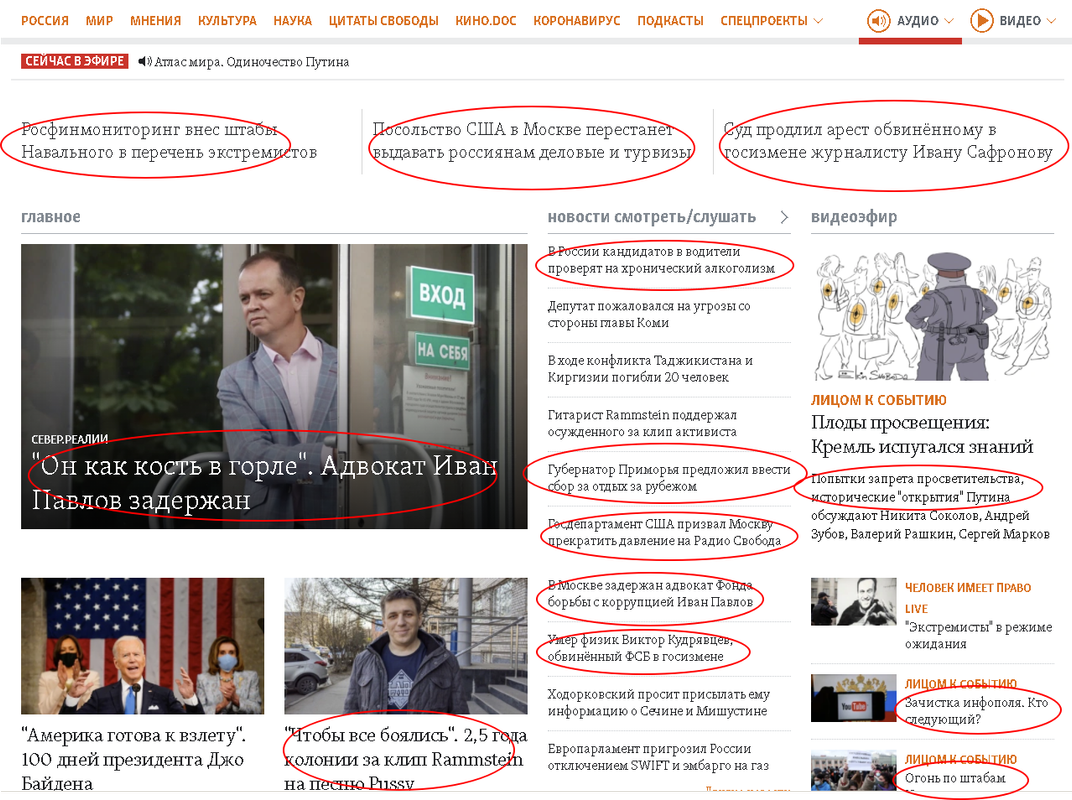
Task: Open the YouTube logo thumbnail
Action: (853, 698)
